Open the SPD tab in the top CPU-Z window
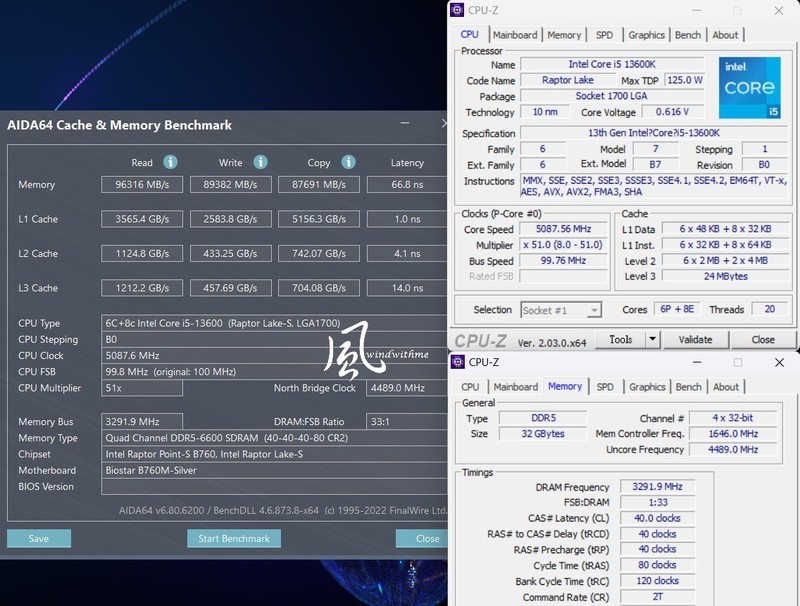This screenshot has height=606, width=800. (x=604, y=34)
